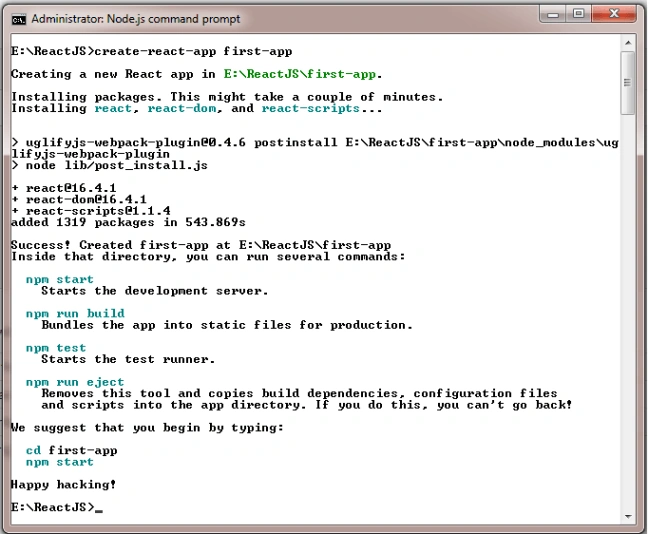
Task: Click 'node lib/post_install.js' line
Action: pos(109,165)
